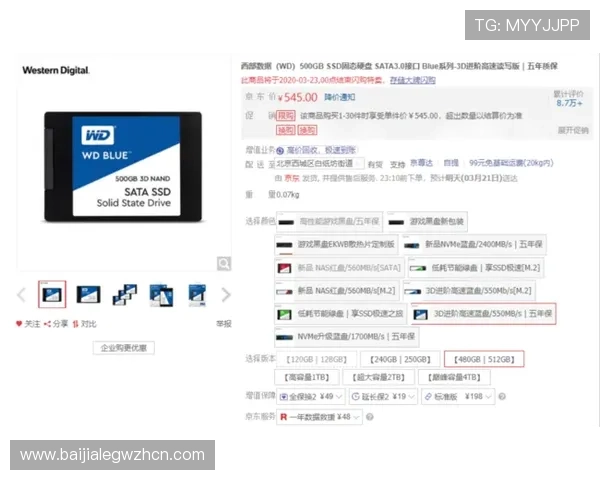This screenshot has height=480, width=600.
Task: Select the fourth product thumbnail
Action: point(161,295)
